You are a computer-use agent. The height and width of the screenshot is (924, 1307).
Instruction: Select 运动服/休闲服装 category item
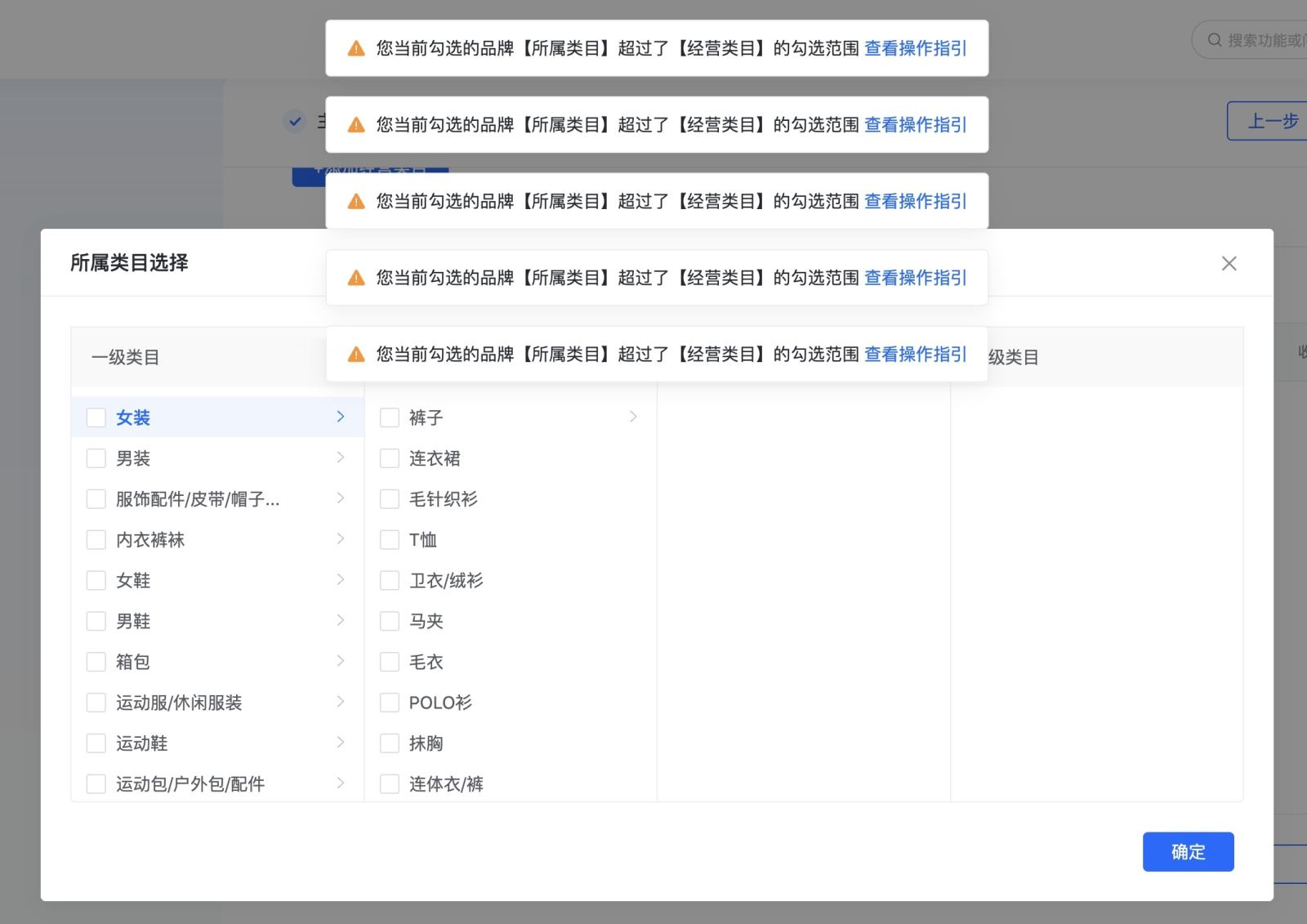(x=179, y=703)
